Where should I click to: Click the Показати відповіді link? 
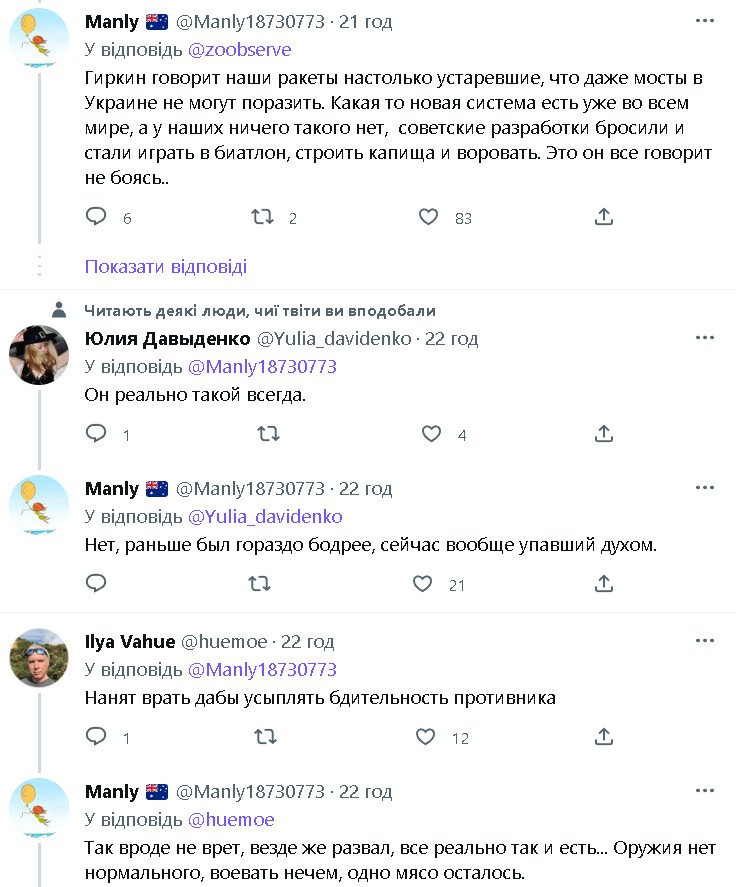pos(165,267)
